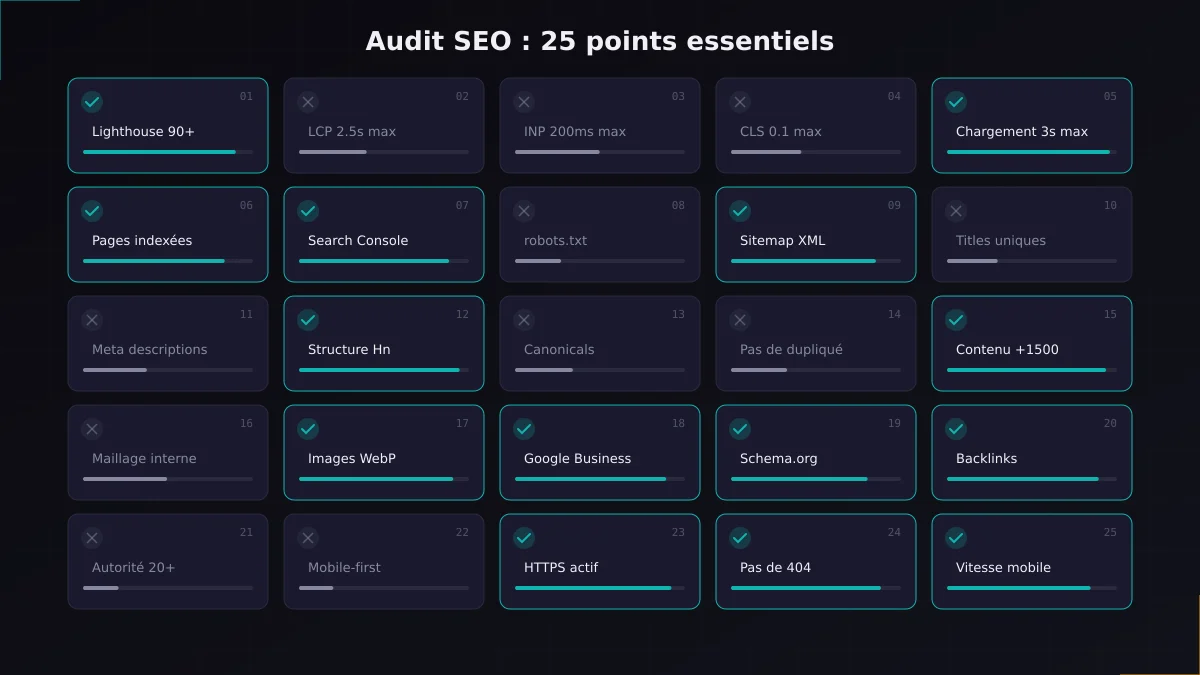Click the Audit SEO page title
Screen dimensions: 1200x675
[600, 41]
